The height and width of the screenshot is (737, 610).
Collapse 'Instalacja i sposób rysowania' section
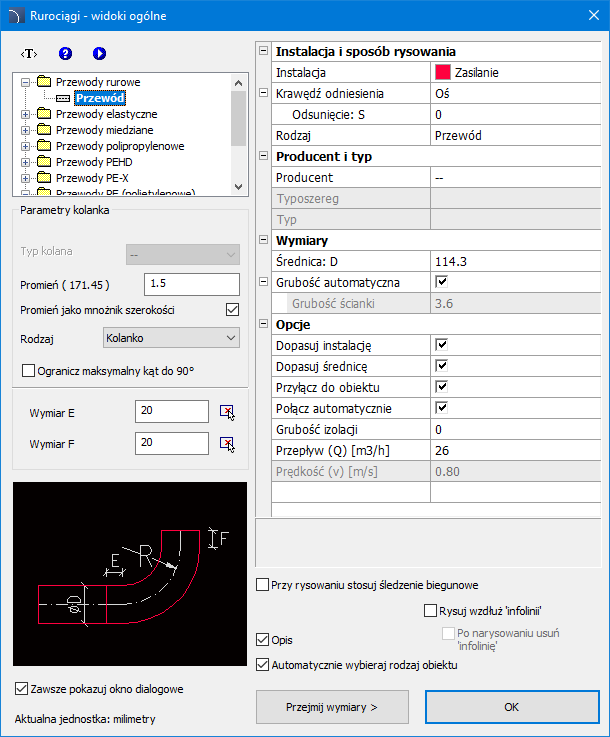tap(264, 51)
